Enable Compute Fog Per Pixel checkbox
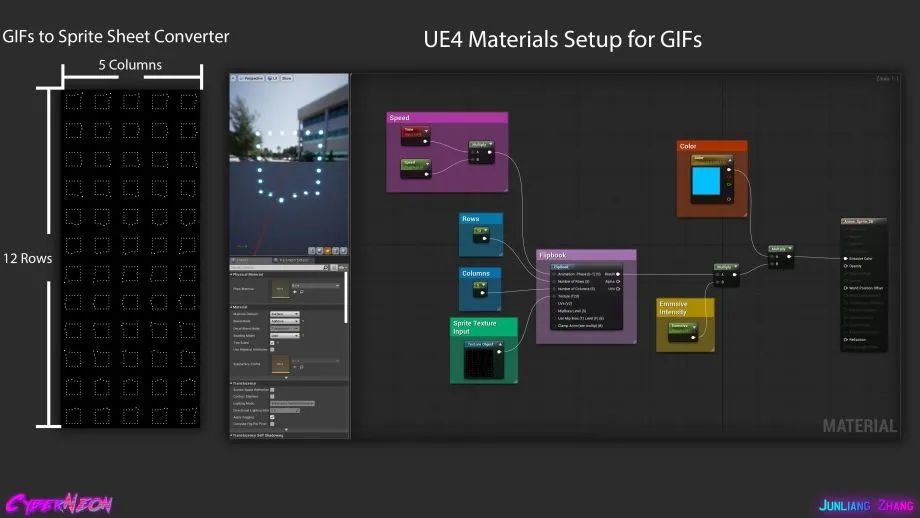This screenshot has width=920, height=518. click(272, 424)
